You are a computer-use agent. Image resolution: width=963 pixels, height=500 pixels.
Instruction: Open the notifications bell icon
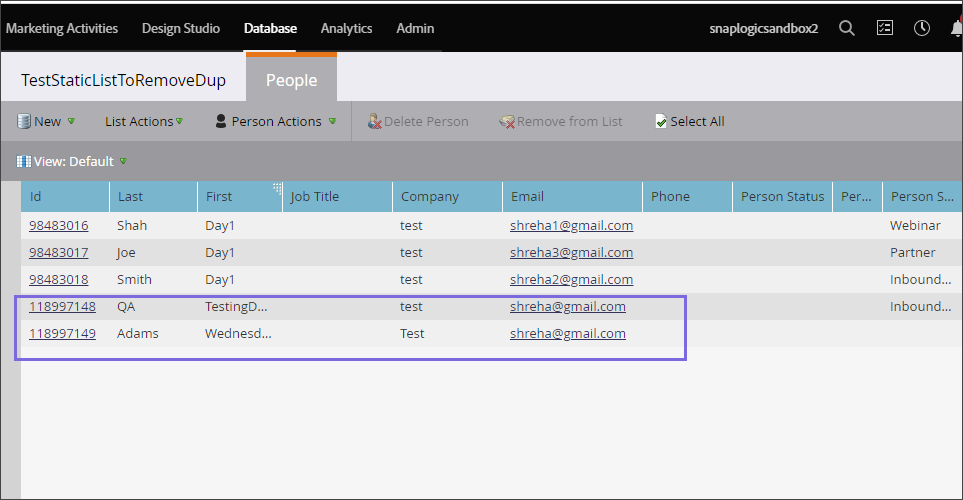coord(957,28)
